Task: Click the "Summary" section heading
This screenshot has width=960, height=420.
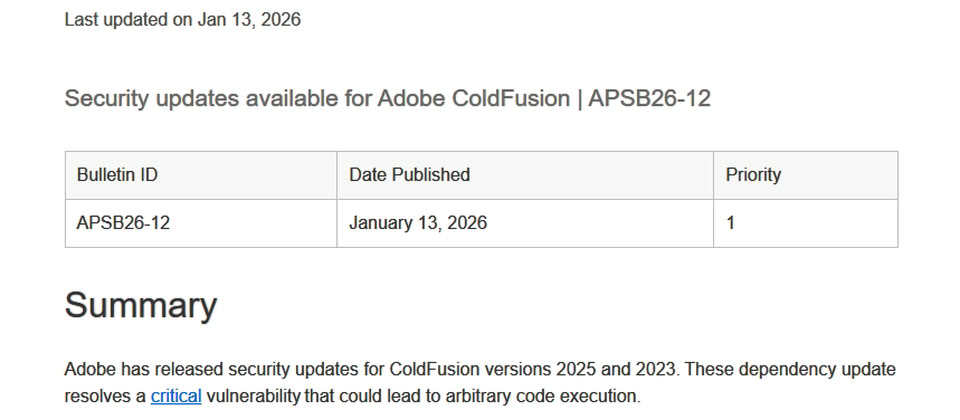Action: tap(141, 305)
